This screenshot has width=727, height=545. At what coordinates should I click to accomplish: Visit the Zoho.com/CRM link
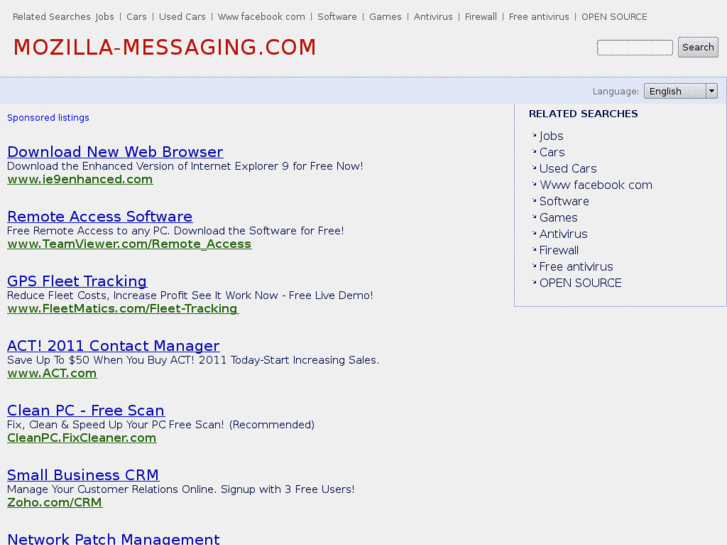pos(55,502)
